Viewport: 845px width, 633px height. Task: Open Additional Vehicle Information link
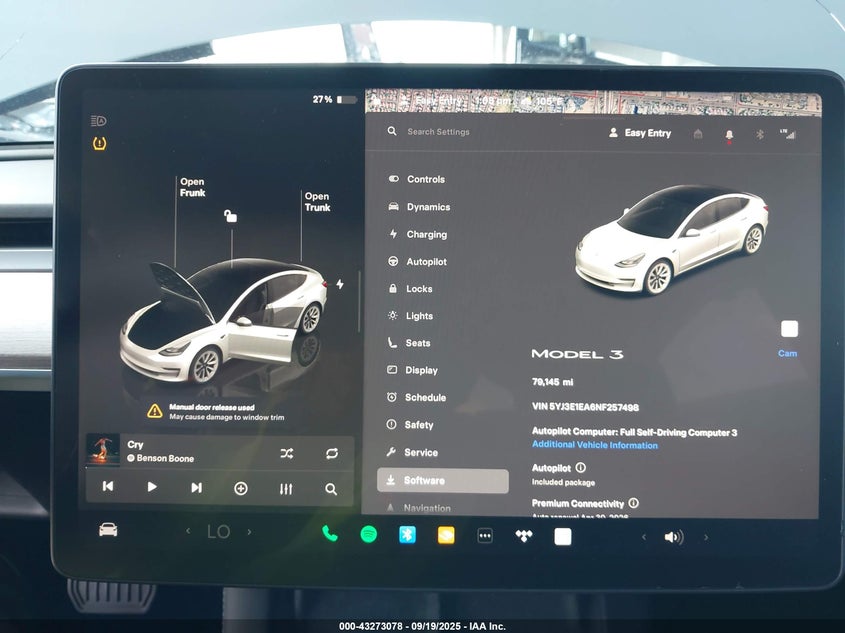click(594, 445)
